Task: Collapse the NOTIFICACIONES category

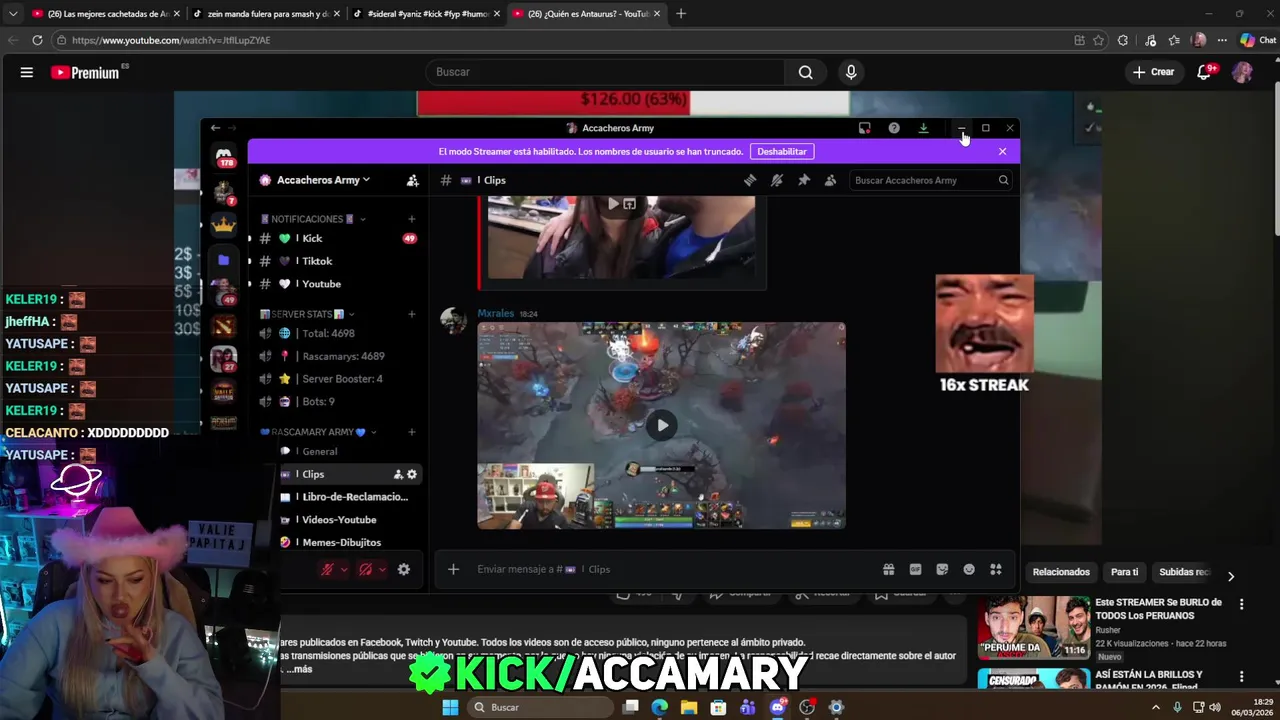Action: 313,219
